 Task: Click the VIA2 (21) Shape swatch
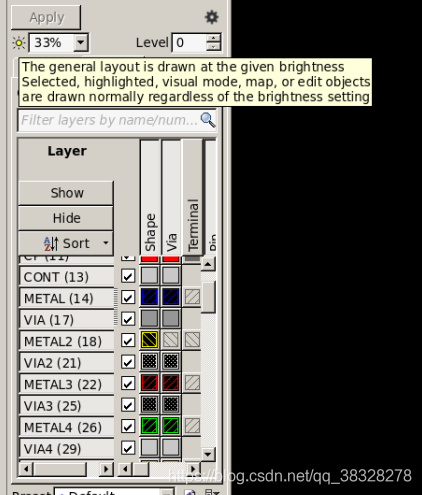pyautogui.click(x=149, y=361)
